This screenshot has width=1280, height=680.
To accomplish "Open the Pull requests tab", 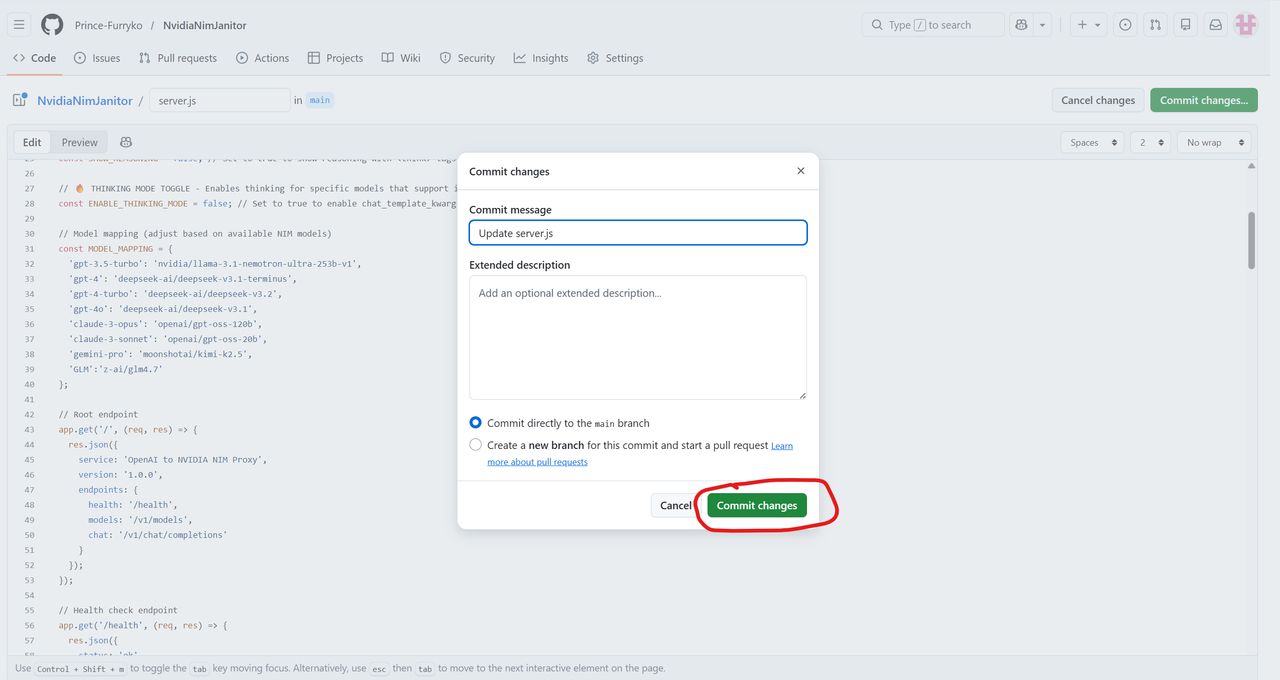I will coord(178,58).
